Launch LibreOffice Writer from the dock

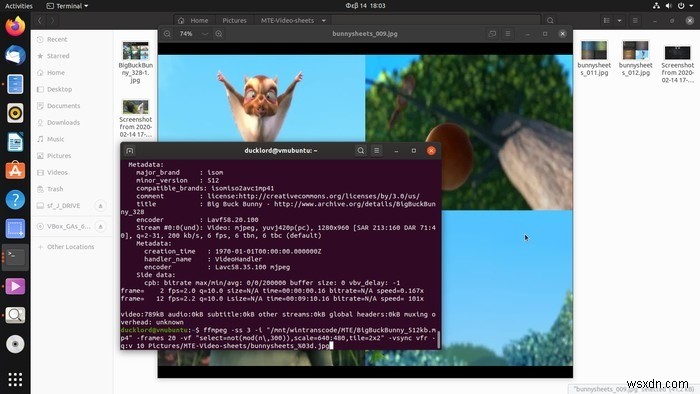pyautogui.click(x=15, y=142)
